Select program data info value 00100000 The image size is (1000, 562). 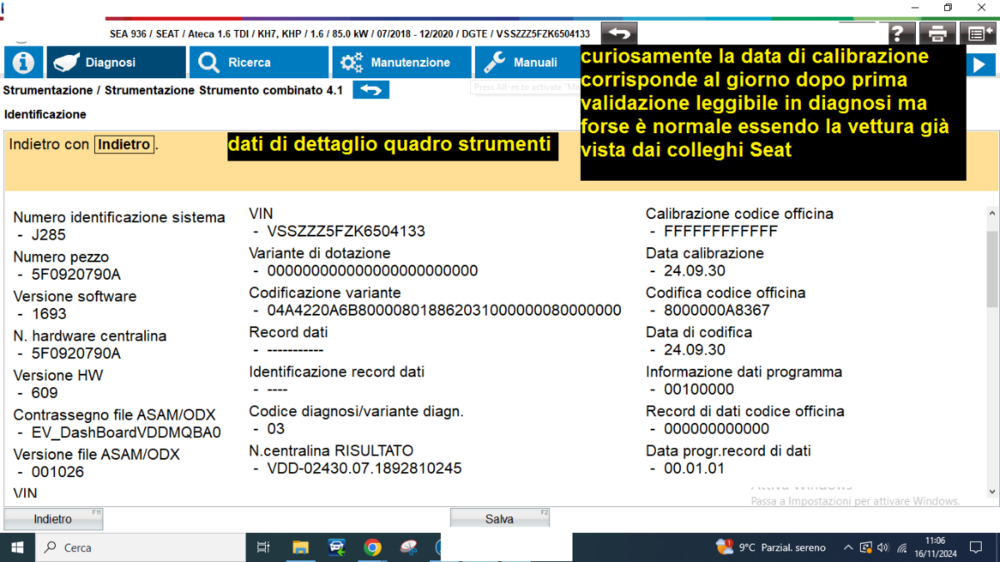click(x=699, y=390)
